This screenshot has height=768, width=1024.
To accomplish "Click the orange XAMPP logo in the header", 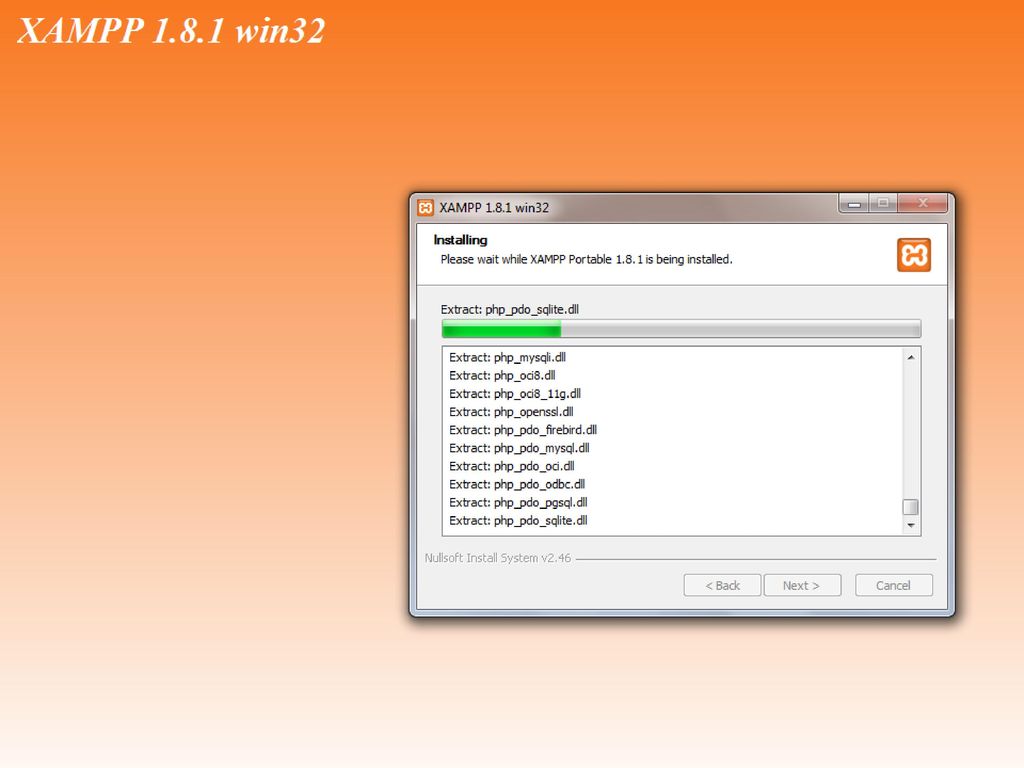I will (914, 255).
